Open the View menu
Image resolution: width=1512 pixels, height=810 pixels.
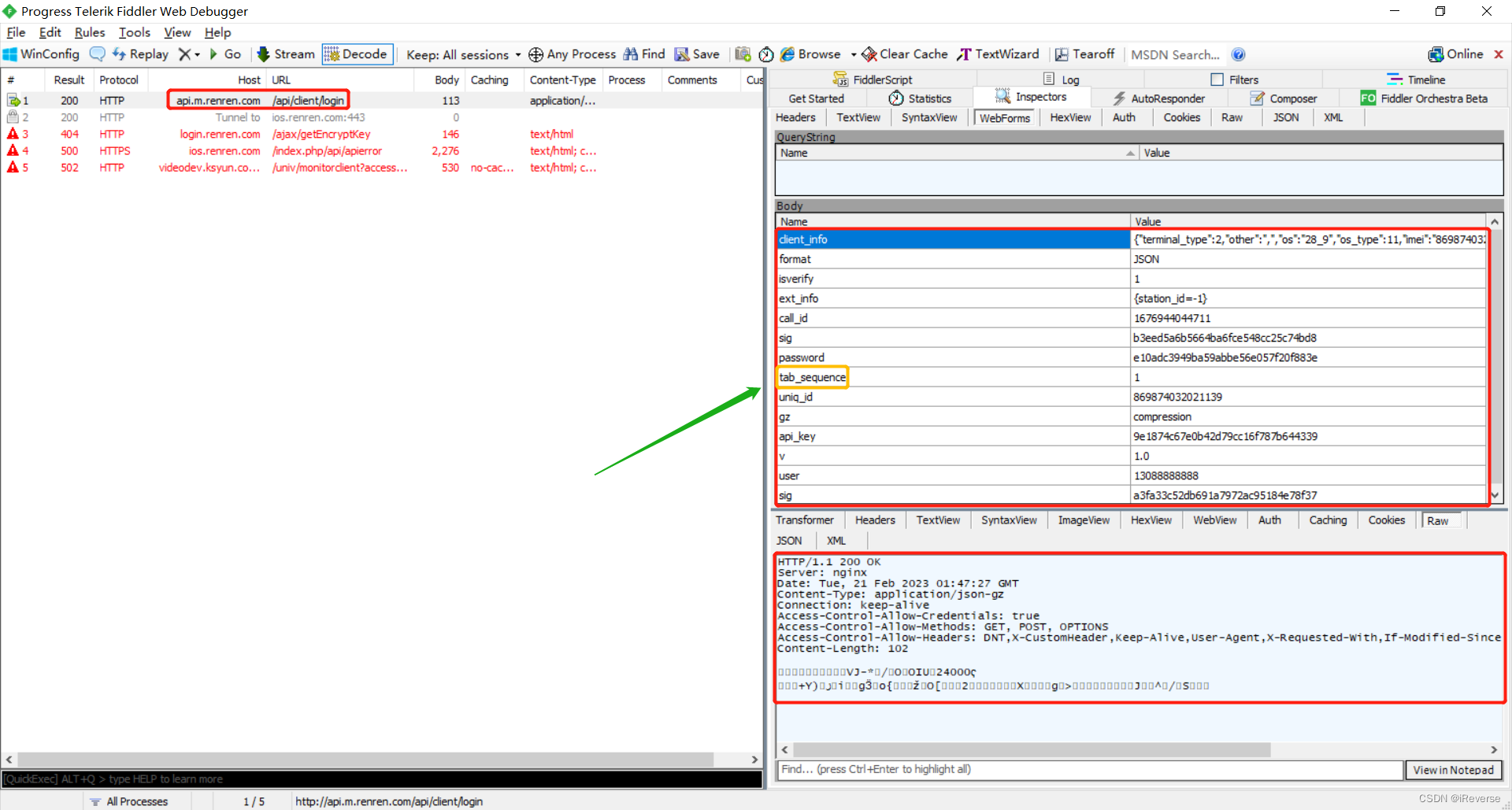click(177, 32)
